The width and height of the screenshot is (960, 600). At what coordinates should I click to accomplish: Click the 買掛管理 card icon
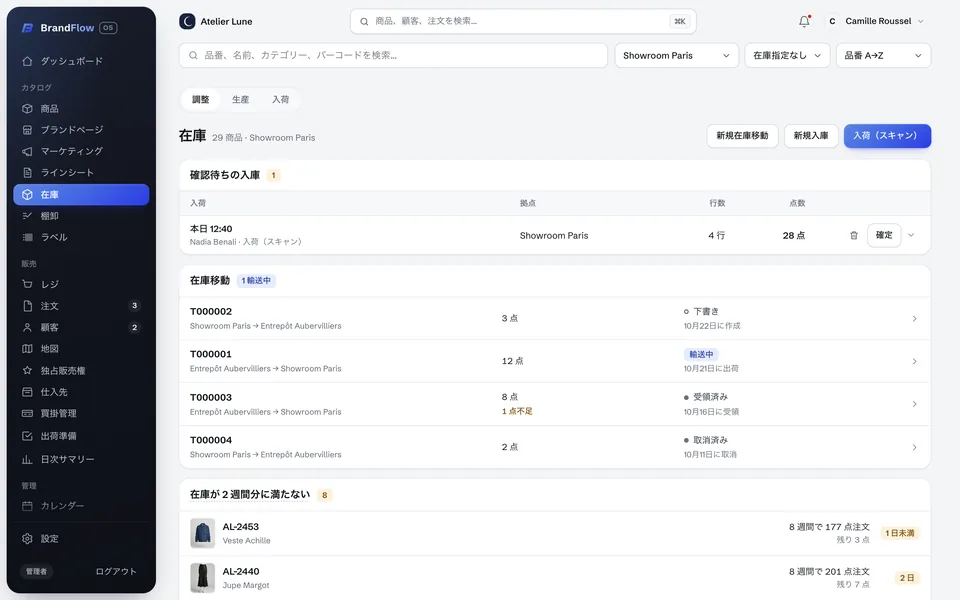(x=27, y=413)
